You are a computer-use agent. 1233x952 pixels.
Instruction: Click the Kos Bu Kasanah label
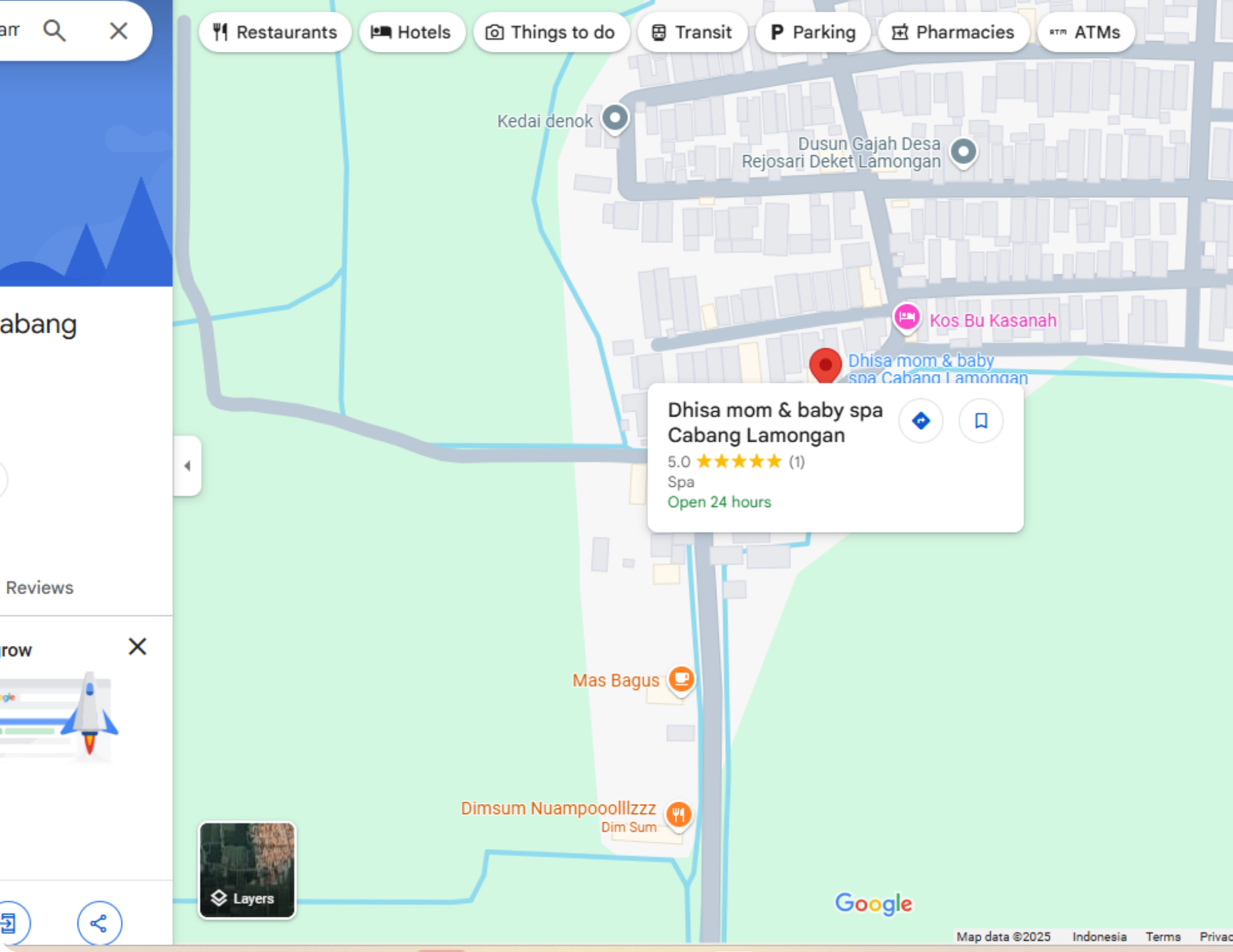[x=993, y=320]
